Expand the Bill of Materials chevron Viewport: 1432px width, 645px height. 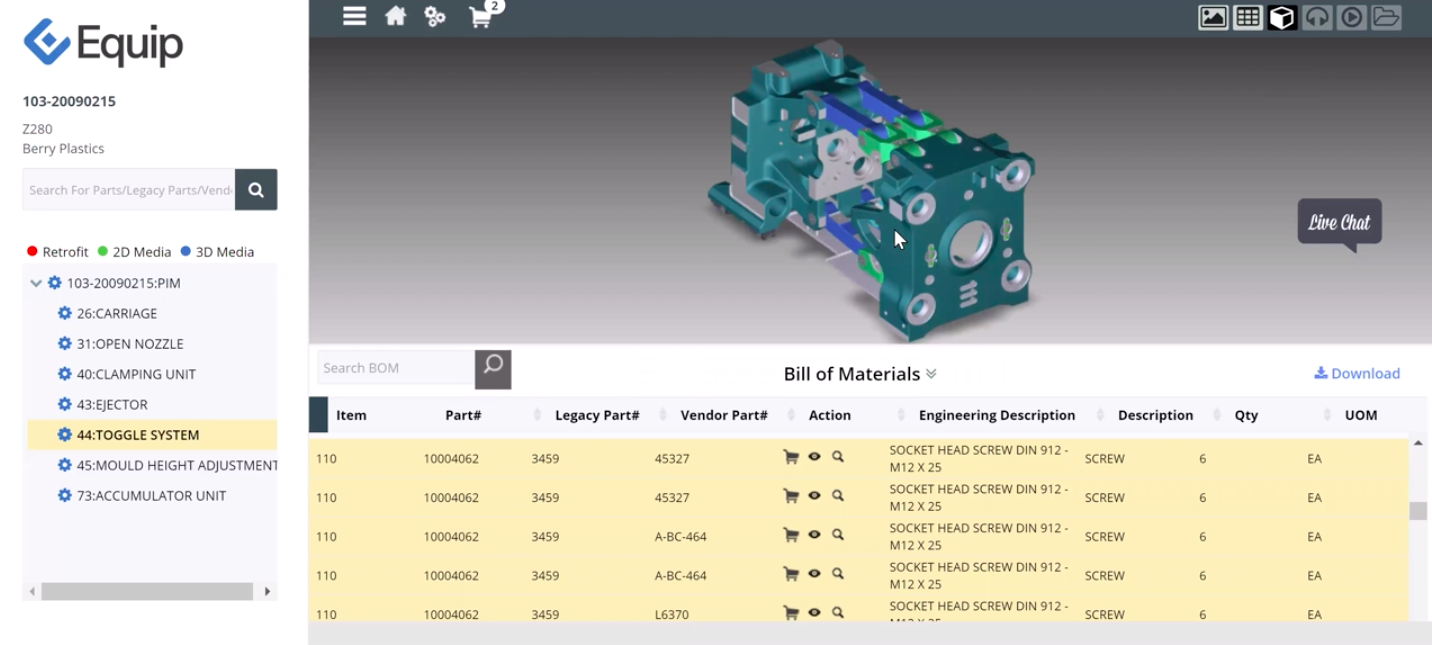coord(931,374)
